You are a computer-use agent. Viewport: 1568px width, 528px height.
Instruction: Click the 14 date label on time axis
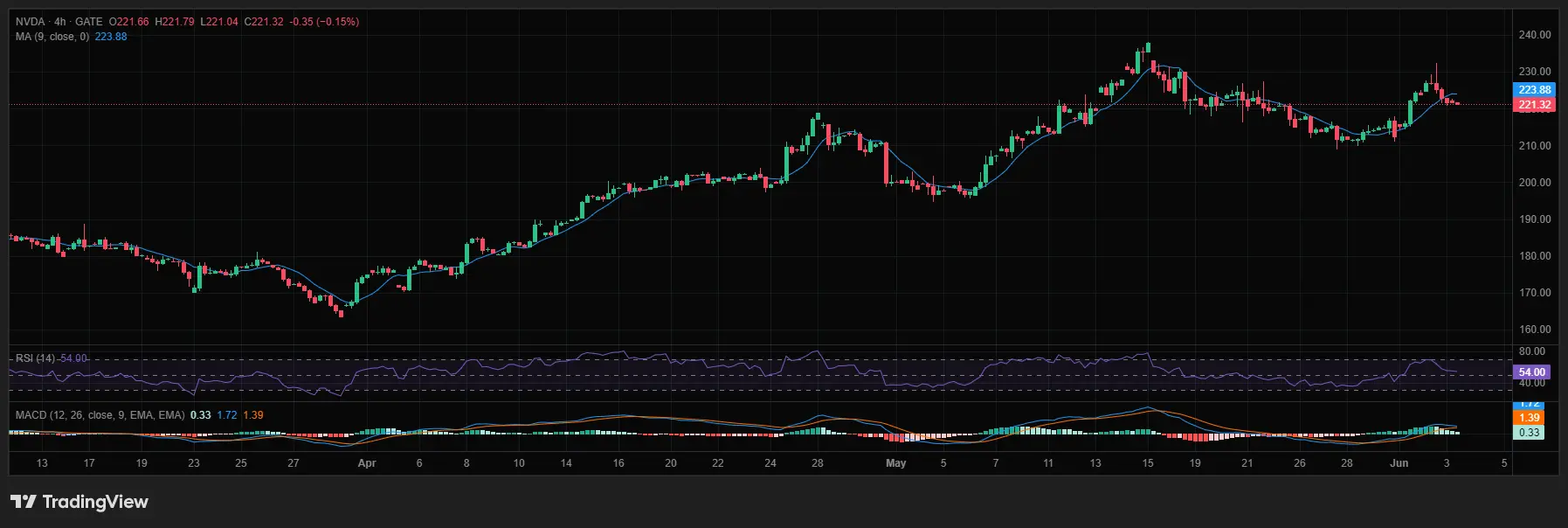coord(566,463)
